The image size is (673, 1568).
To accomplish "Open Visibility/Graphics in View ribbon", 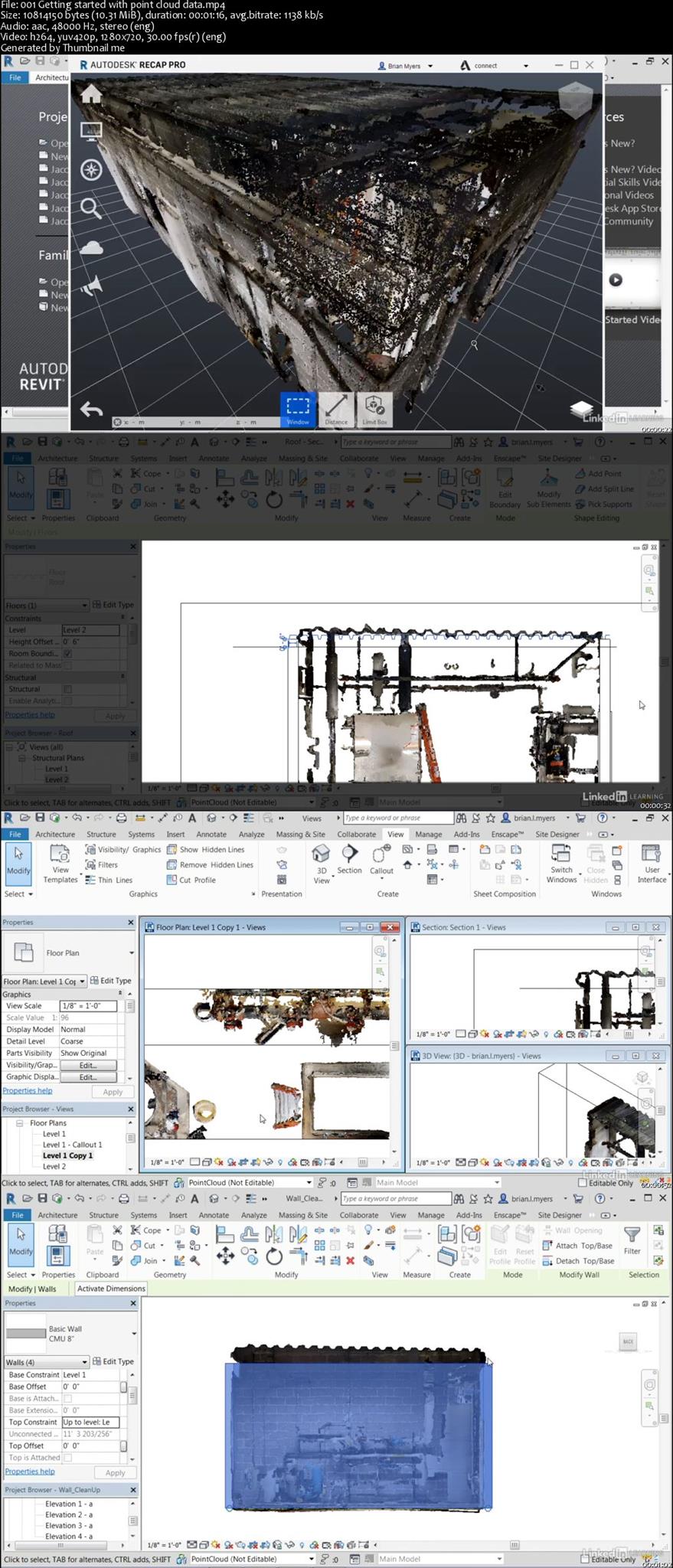I will click(x=123, y=850).
